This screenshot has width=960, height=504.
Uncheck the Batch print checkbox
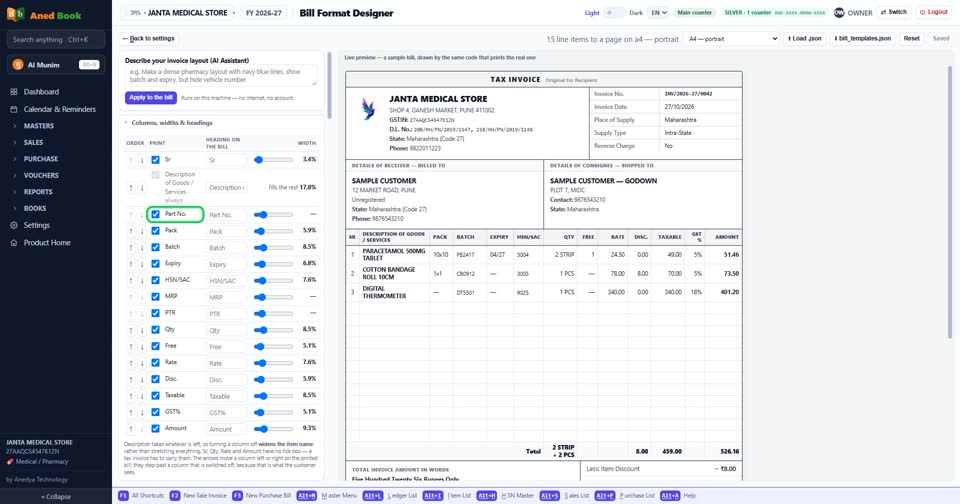pyautogui.click(x=156, y=247)
